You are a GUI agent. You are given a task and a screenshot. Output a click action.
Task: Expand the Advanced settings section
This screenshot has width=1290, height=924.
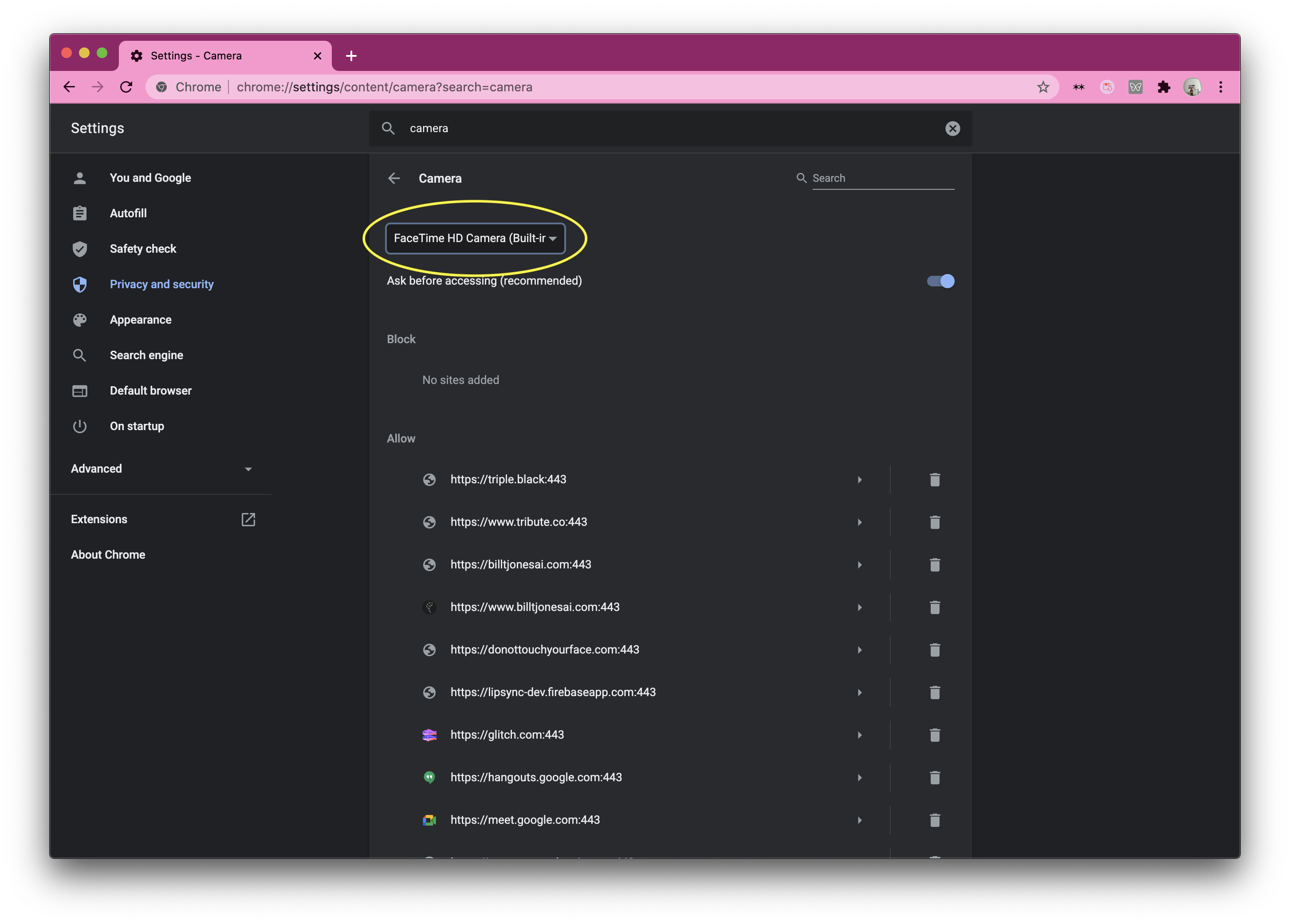click(x=161, y=469)
